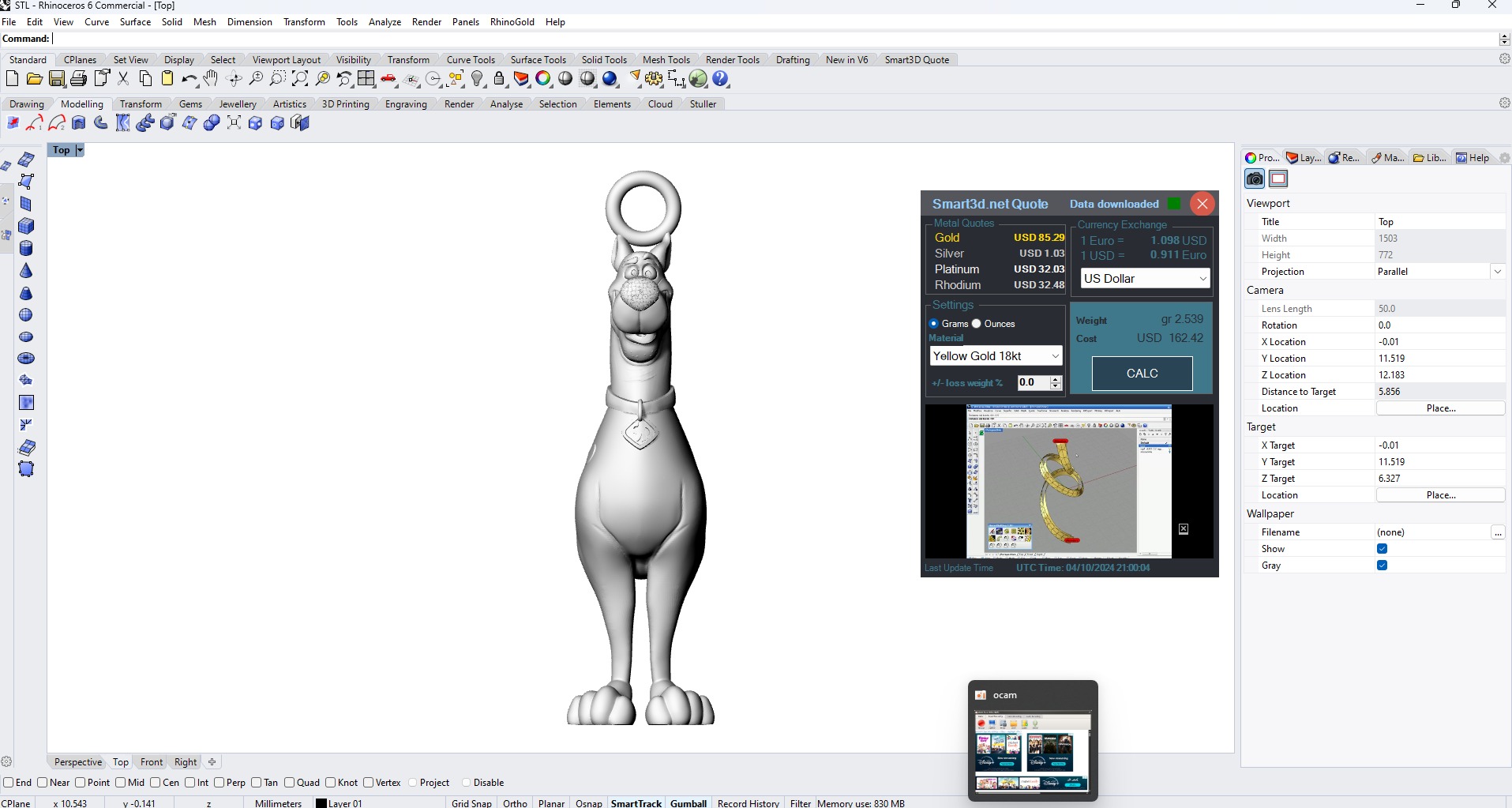Image resolution: width=1512 pixels, height=808 pixels.
Task: Enable the Cen osnap checkbox
Action: pyautogui.click(x=155, y=783)
